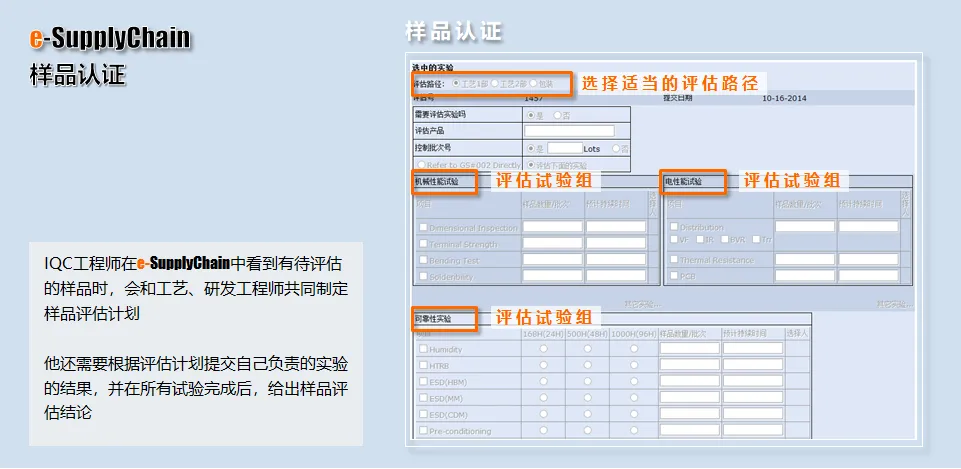Click estimated duration field for Dimensional Inspection
Screen dimensions: 961x469
click(x=616, y=227)
